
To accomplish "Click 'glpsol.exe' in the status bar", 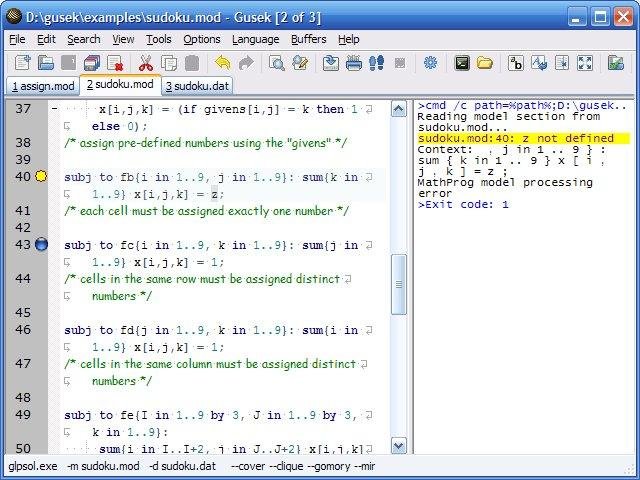I will click(33, 466).
